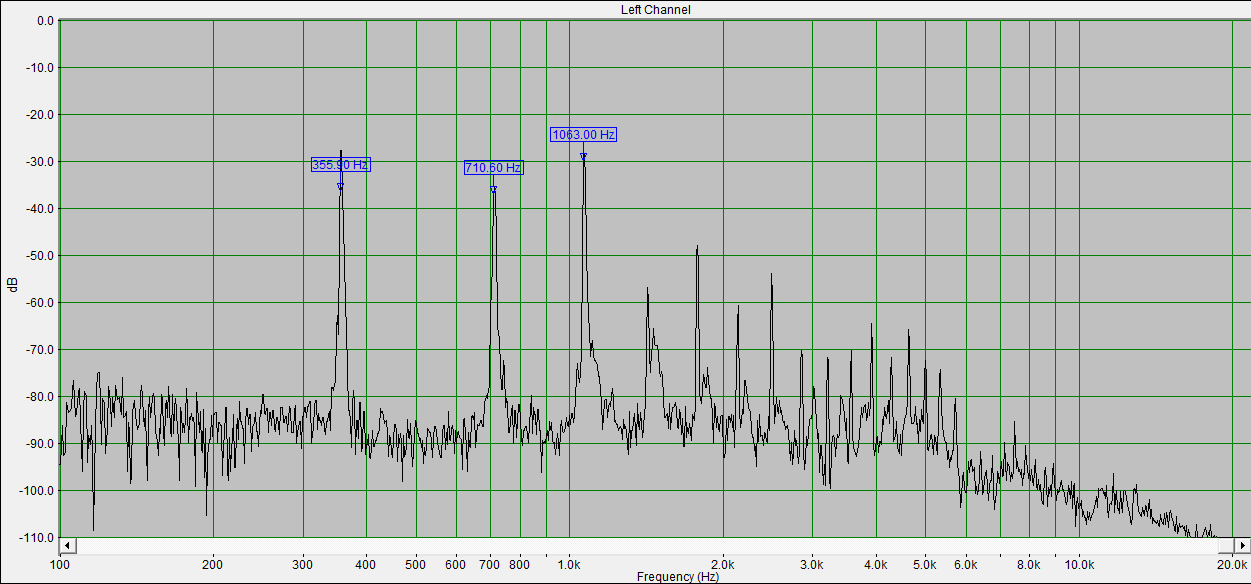Click the 10.0k frequency axis tick label
Image resolution: width=1251 pixels, height=584 pixels.
tap(1079, 565)
